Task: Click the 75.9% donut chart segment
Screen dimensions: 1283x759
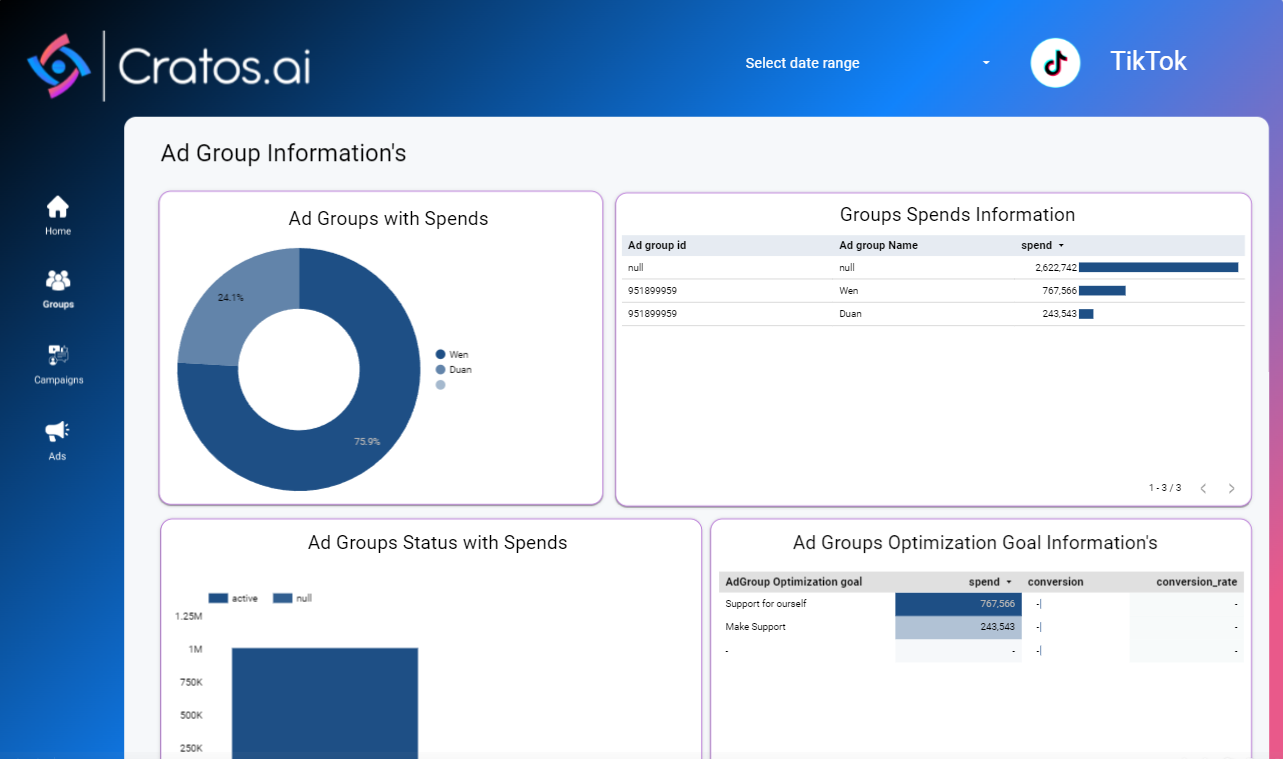Action: tap(368, 441)
